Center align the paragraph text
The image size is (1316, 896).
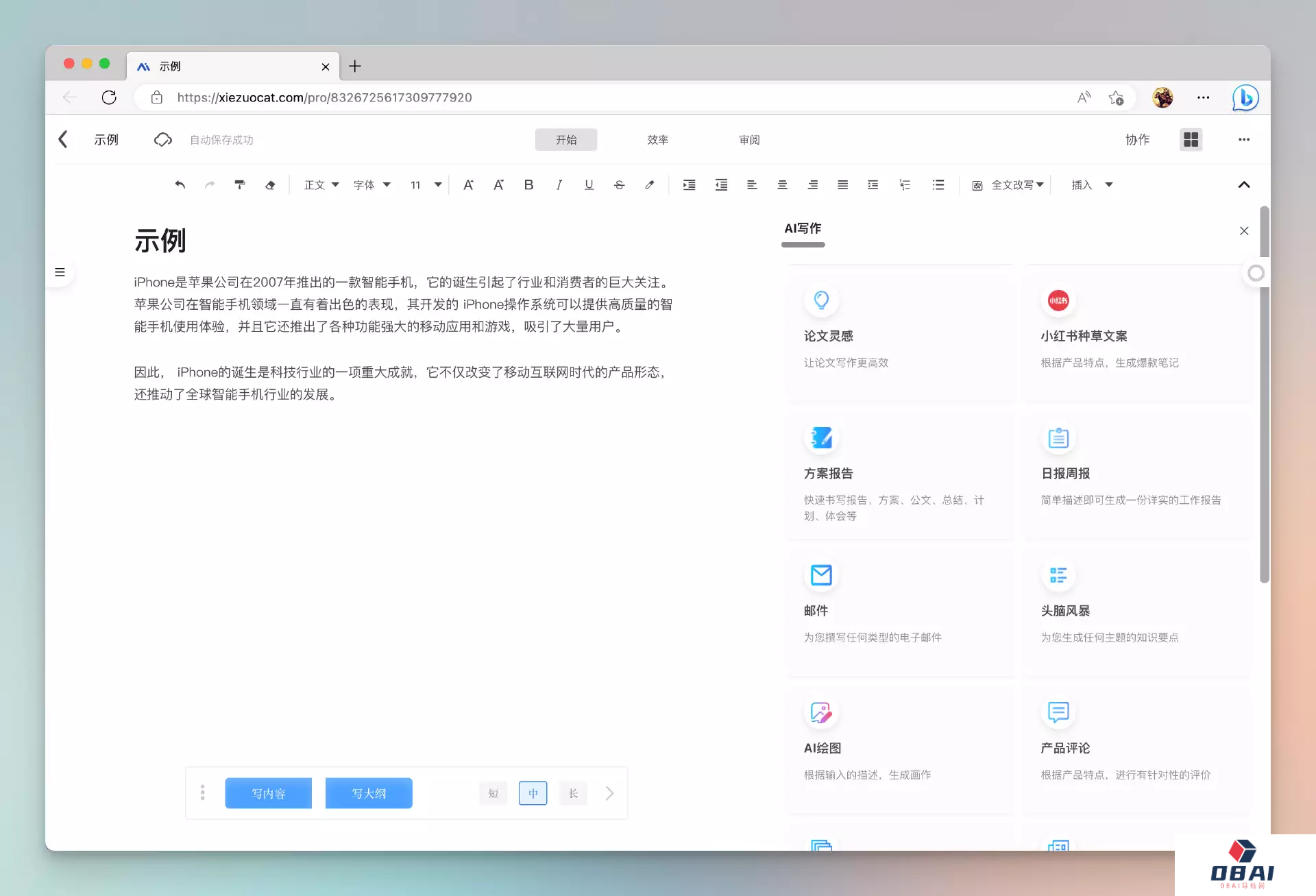[x=782, y=184]
